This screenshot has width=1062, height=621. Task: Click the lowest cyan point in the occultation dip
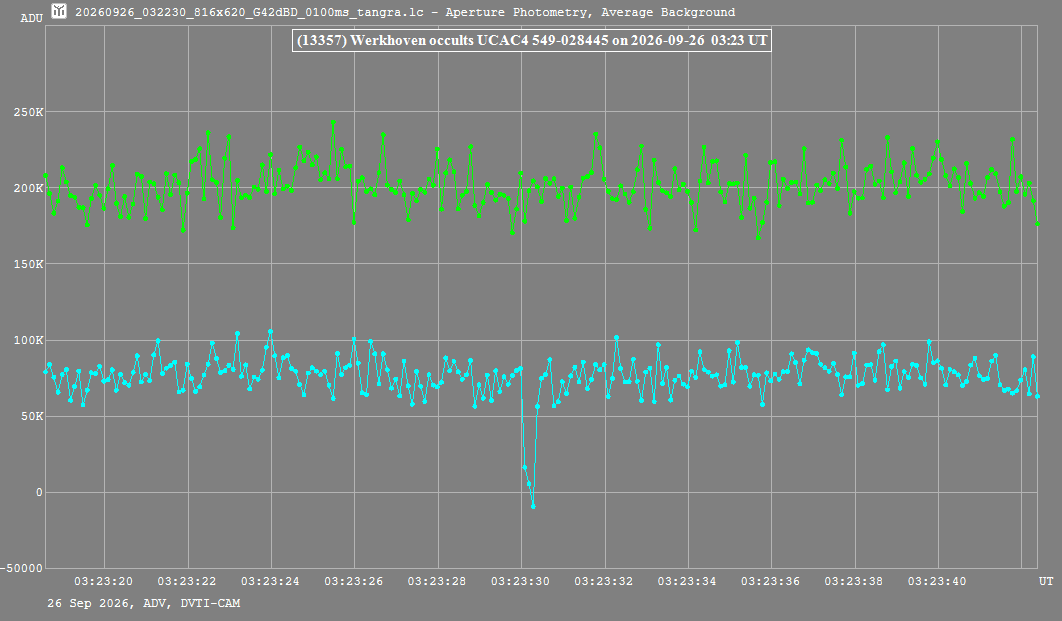533,506
